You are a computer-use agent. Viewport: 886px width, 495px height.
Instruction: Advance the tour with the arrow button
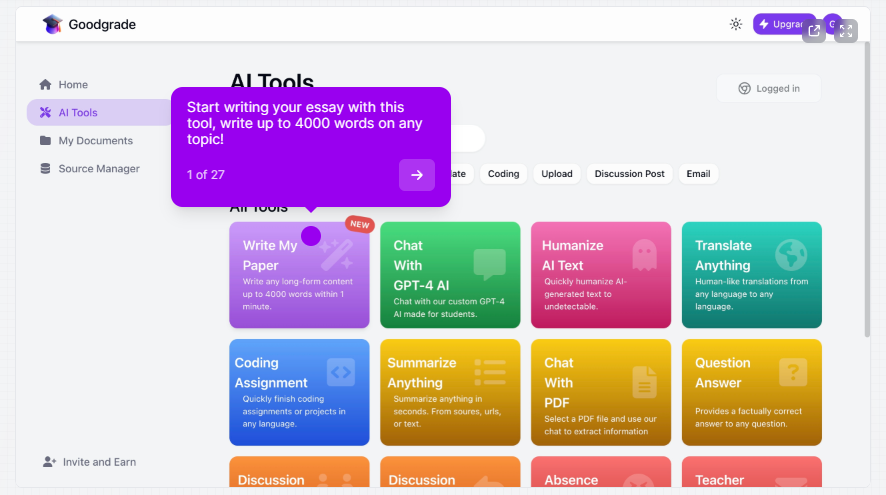point(417,175)
